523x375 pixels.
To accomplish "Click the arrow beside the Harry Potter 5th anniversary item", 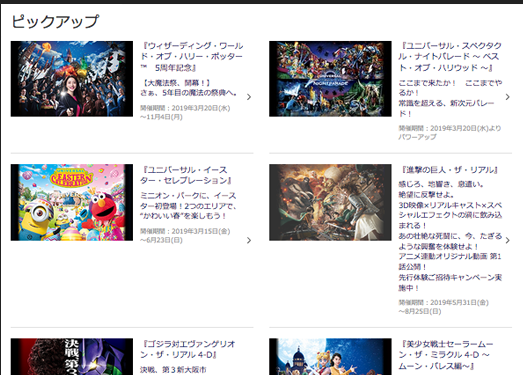I will coord(249,97).
